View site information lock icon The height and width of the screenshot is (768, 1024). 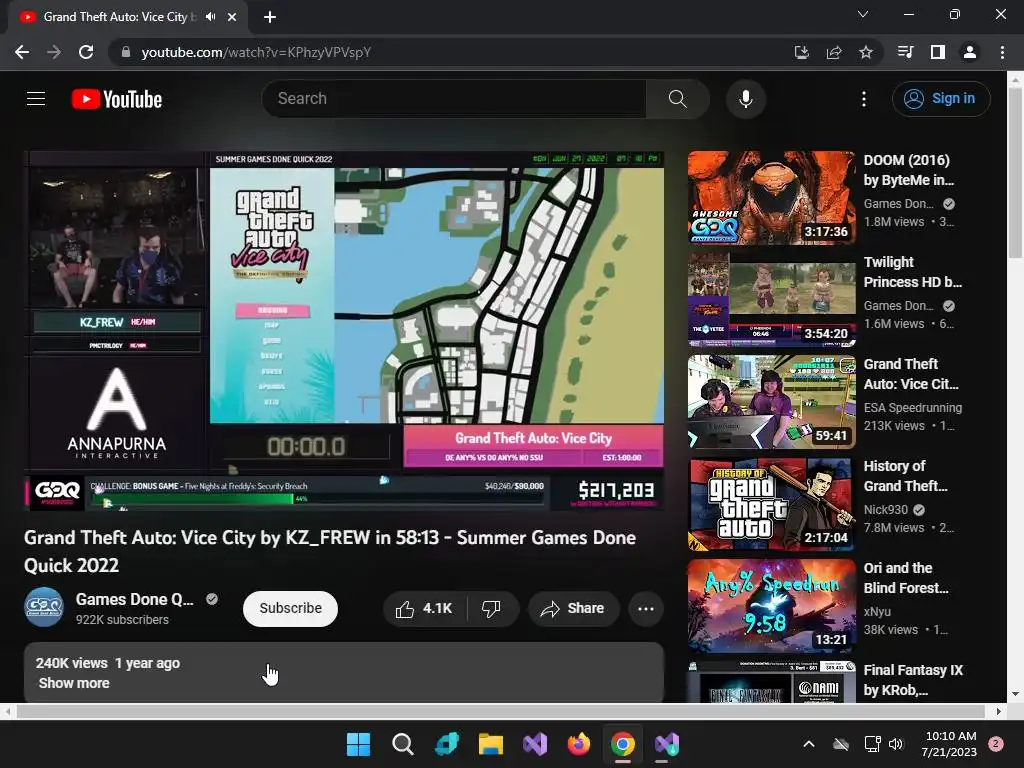coord(126,52)
